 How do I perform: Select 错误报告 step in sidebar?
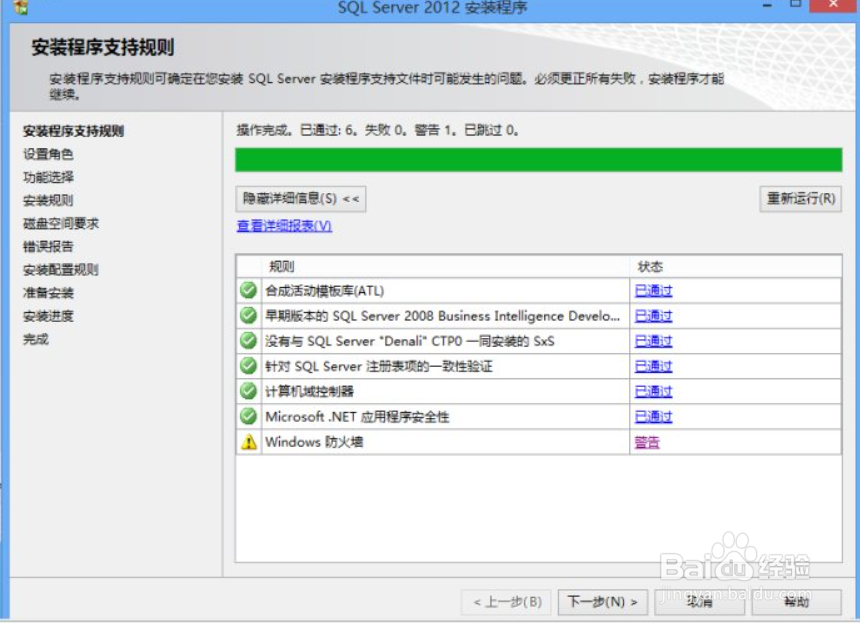coord(48,246)
